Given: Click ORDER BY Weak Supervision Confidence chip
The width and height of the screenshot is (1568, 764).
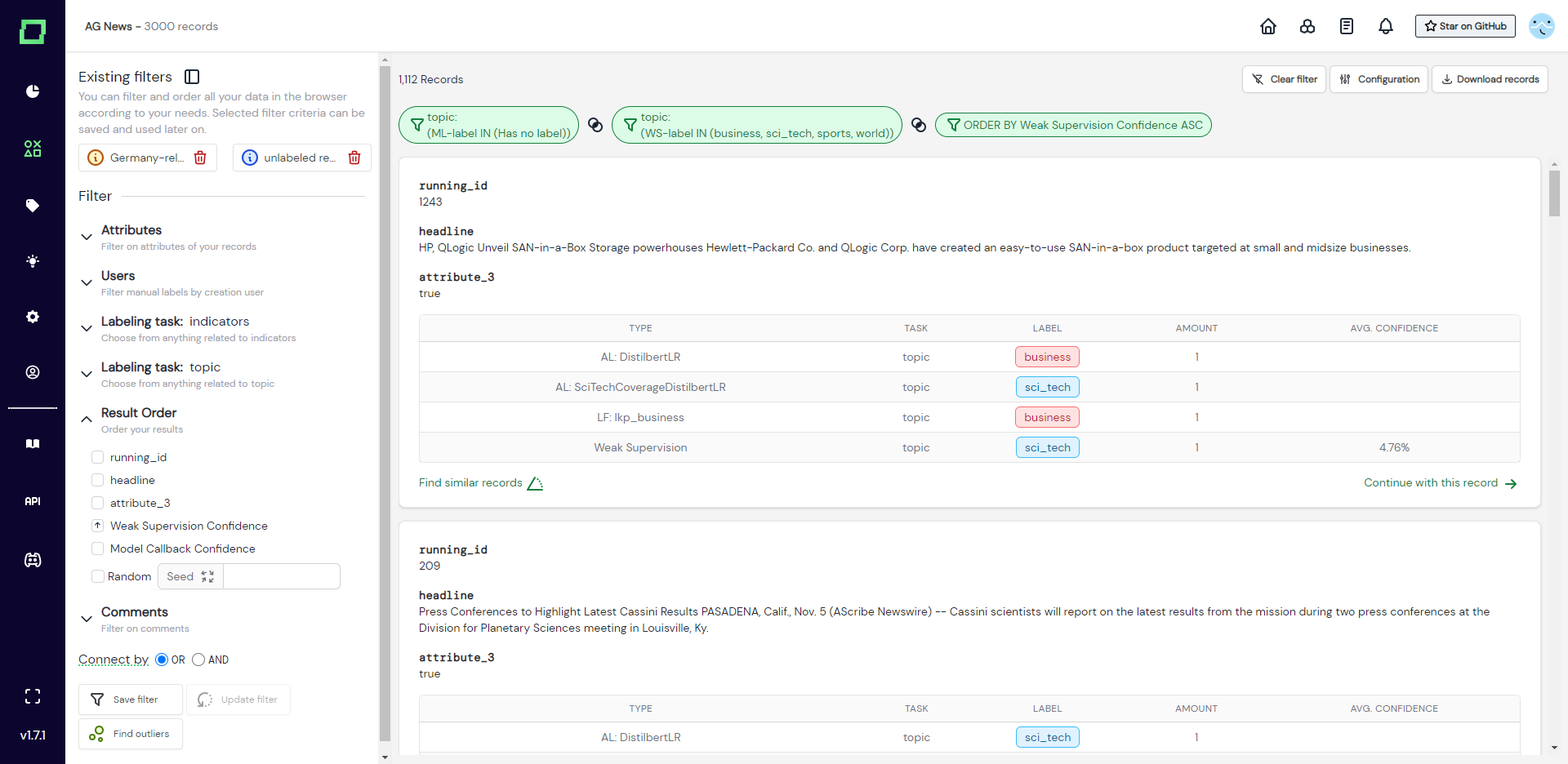Looking at the screenshot, I should click(x=1073, y=125).
